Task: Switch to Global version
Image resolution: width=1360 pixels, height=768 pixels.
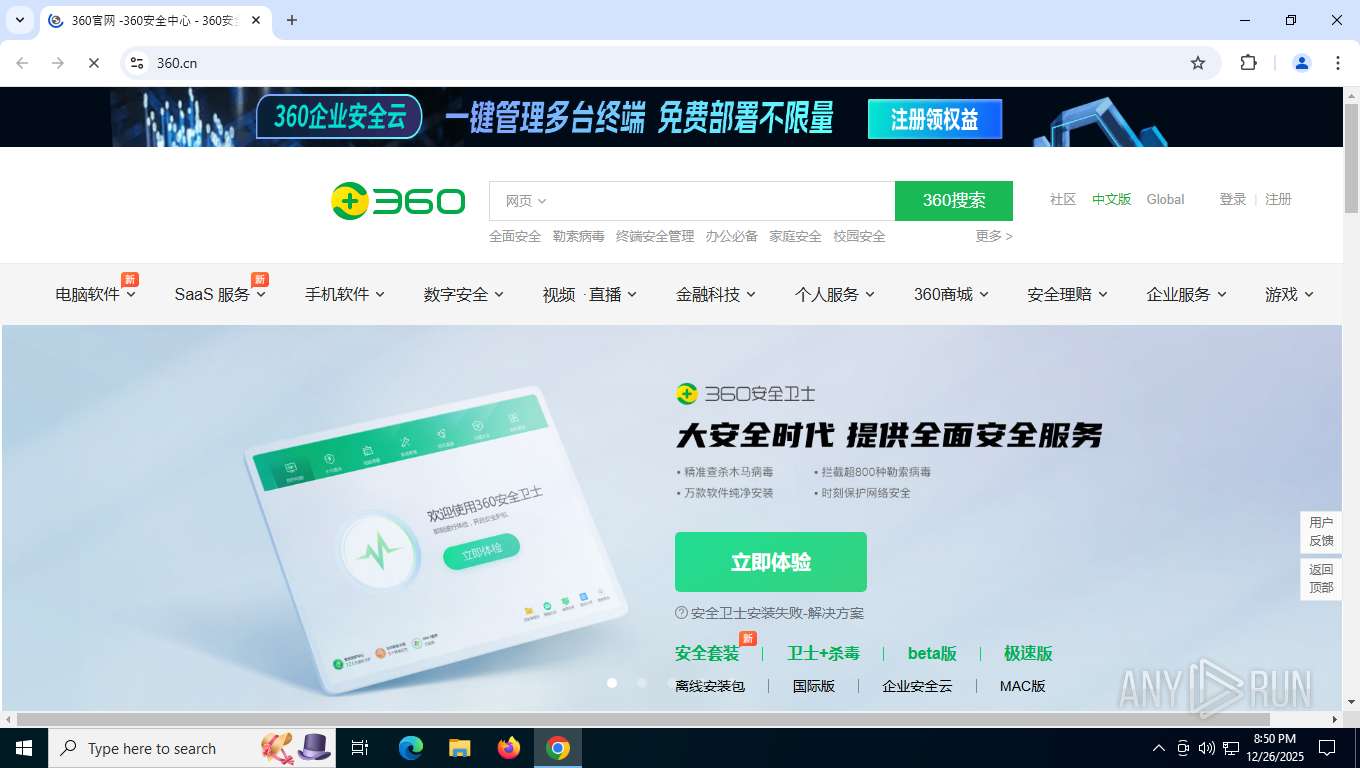Action: 1165,199
